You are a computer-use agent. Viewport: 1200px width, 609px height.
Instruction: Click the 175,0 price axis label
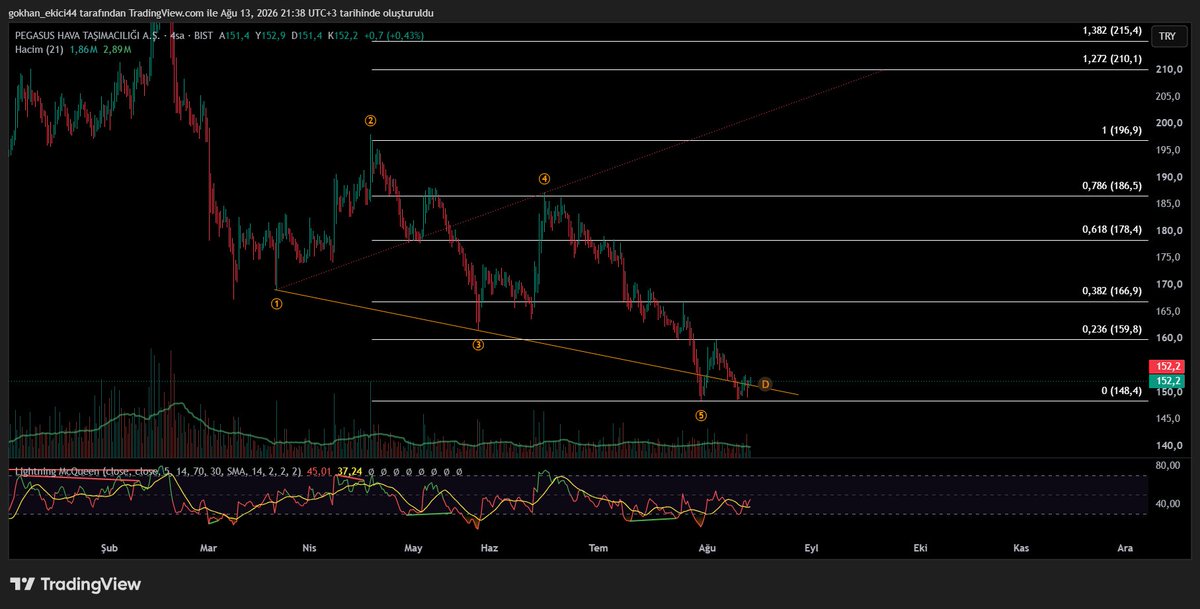1170,257
